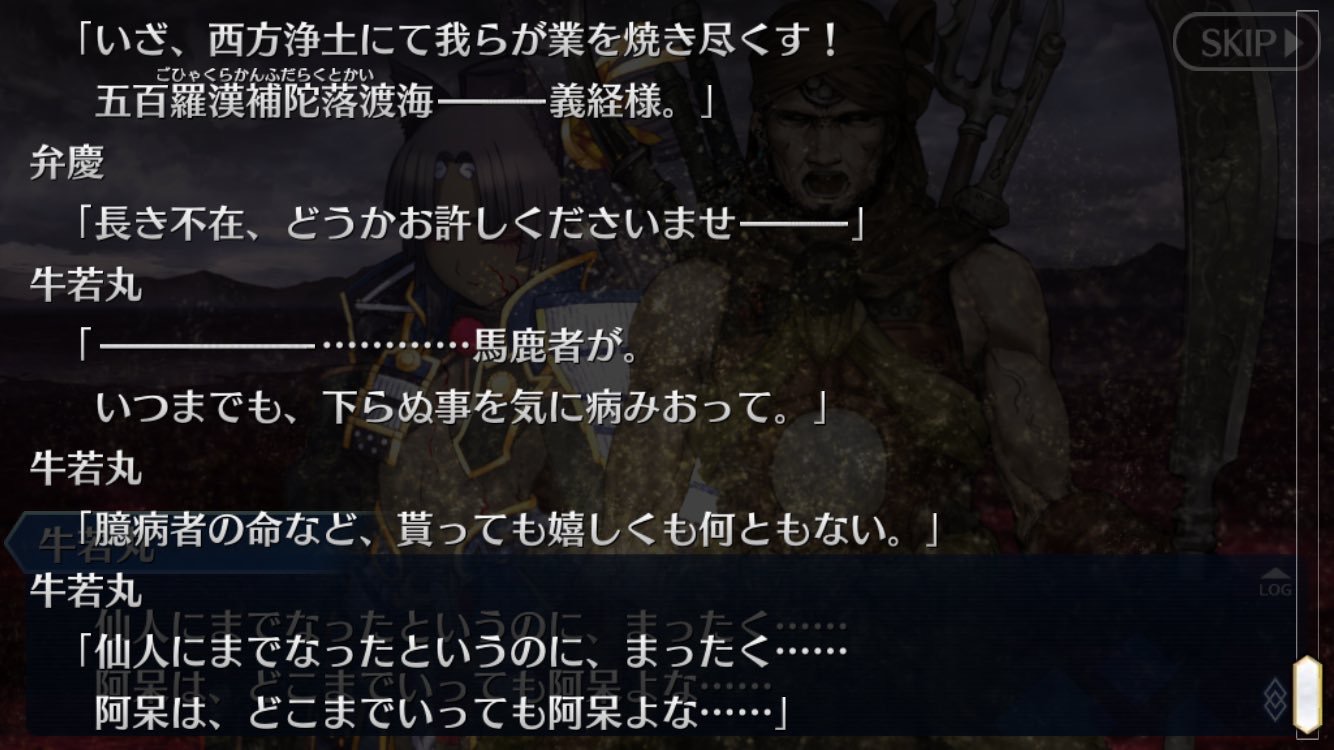The image size is (1334, 750).
Task: Click the line ending with 馬鹿者が。
Action: [356, 350]
